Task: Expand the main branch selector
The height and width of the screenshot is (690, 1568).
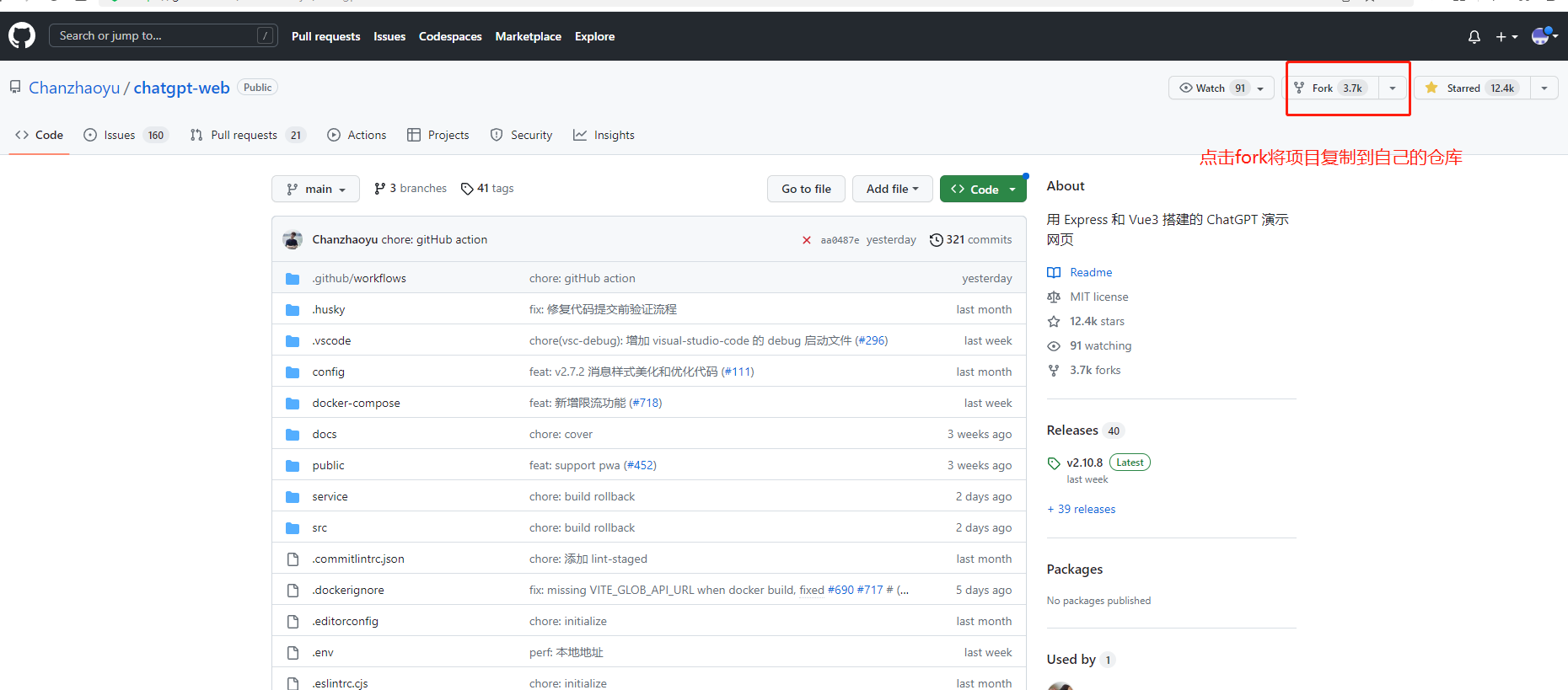Action: pos(315,190)
